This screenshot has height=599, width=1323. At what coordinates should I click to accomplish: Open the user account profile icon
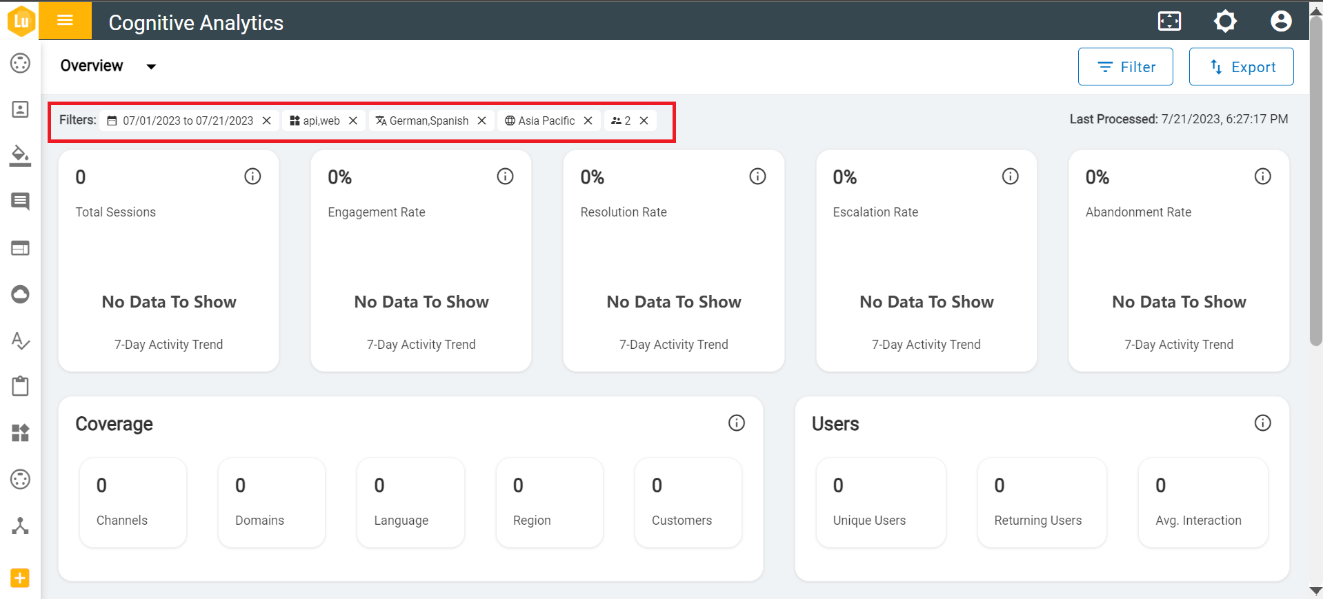click(x=1280, y=21)
